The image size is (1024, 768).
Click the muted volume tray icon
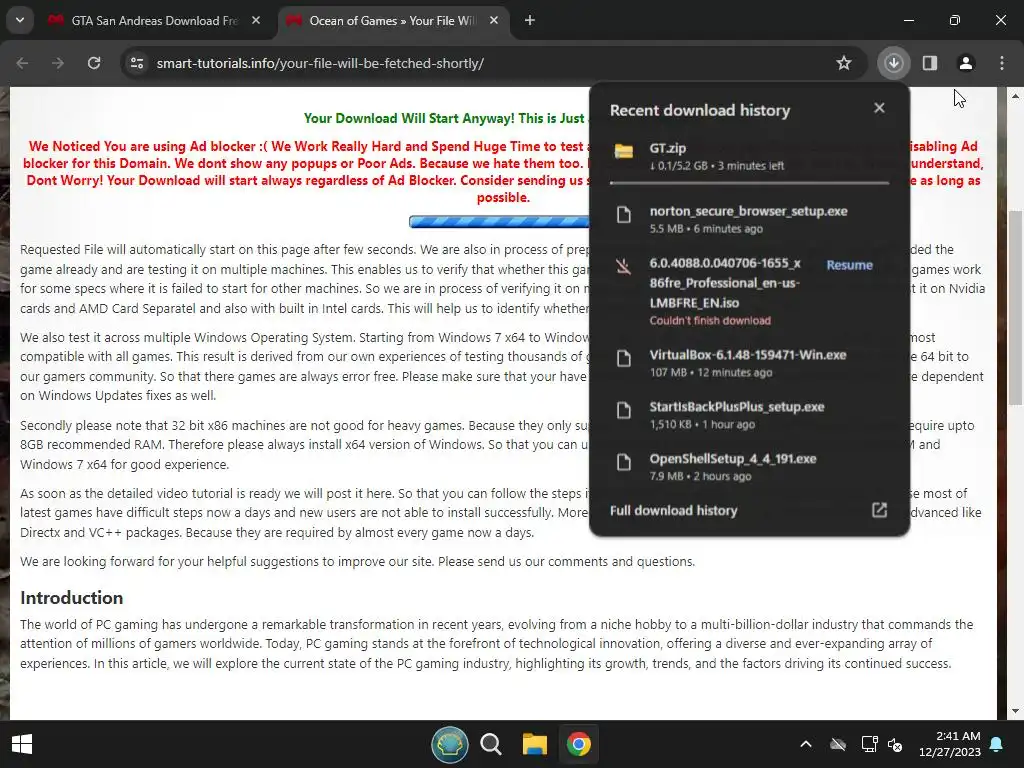895,744
